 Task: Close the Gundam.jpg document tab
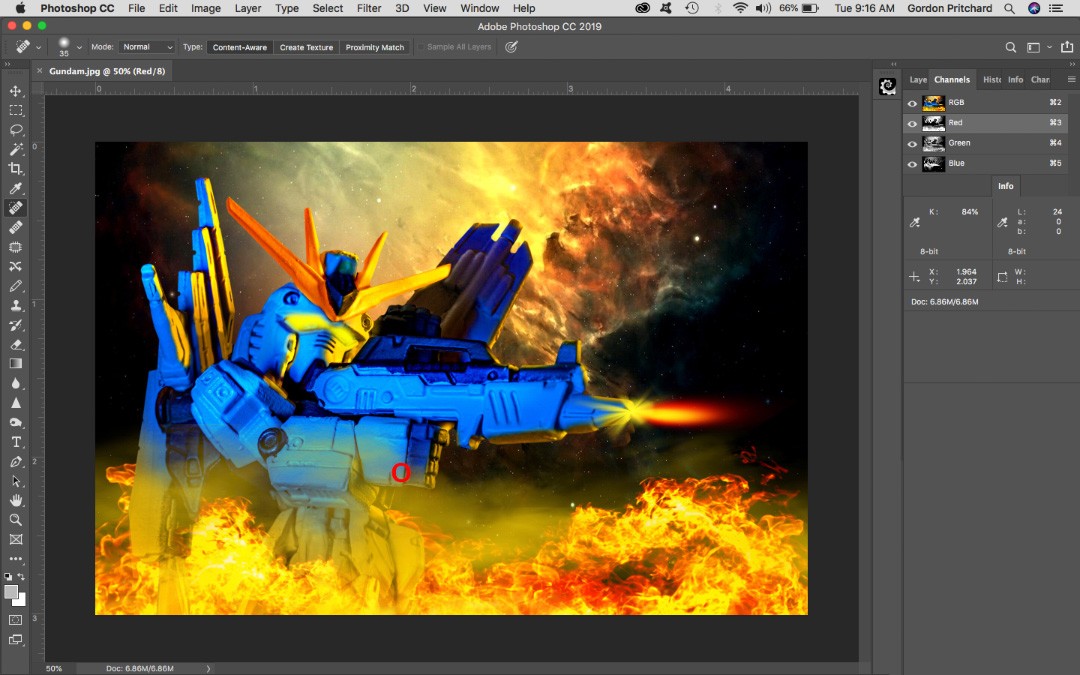click(39, 71)
